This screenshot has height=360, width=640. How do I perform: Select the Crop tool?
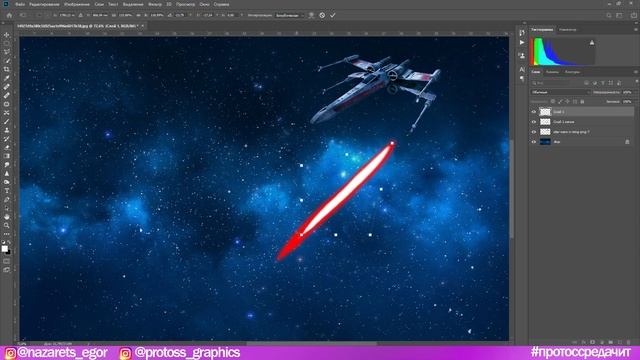click(7, 69)
